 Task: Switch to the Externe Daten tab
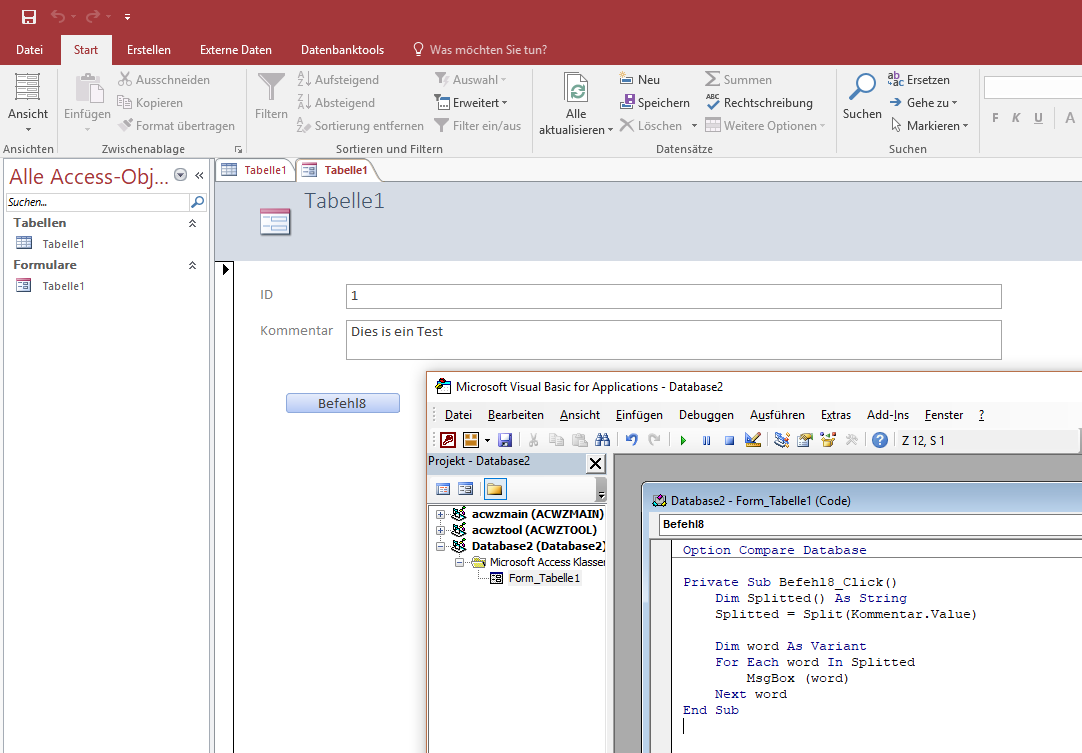[x=235, y=50]
